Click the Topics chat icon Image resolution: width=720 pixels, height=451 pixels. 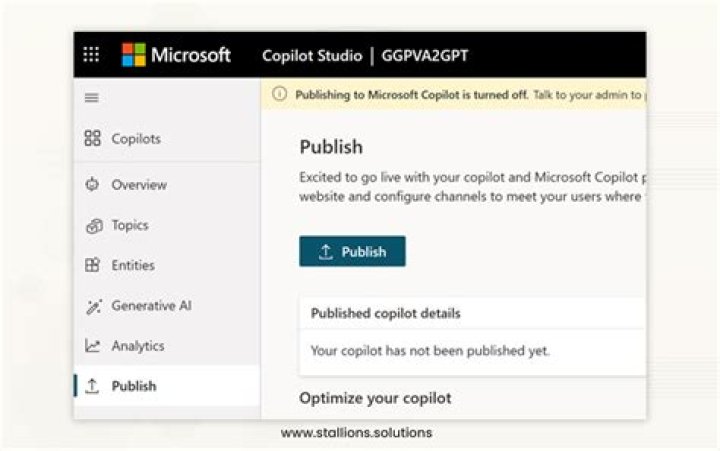(x=92, y=226)
